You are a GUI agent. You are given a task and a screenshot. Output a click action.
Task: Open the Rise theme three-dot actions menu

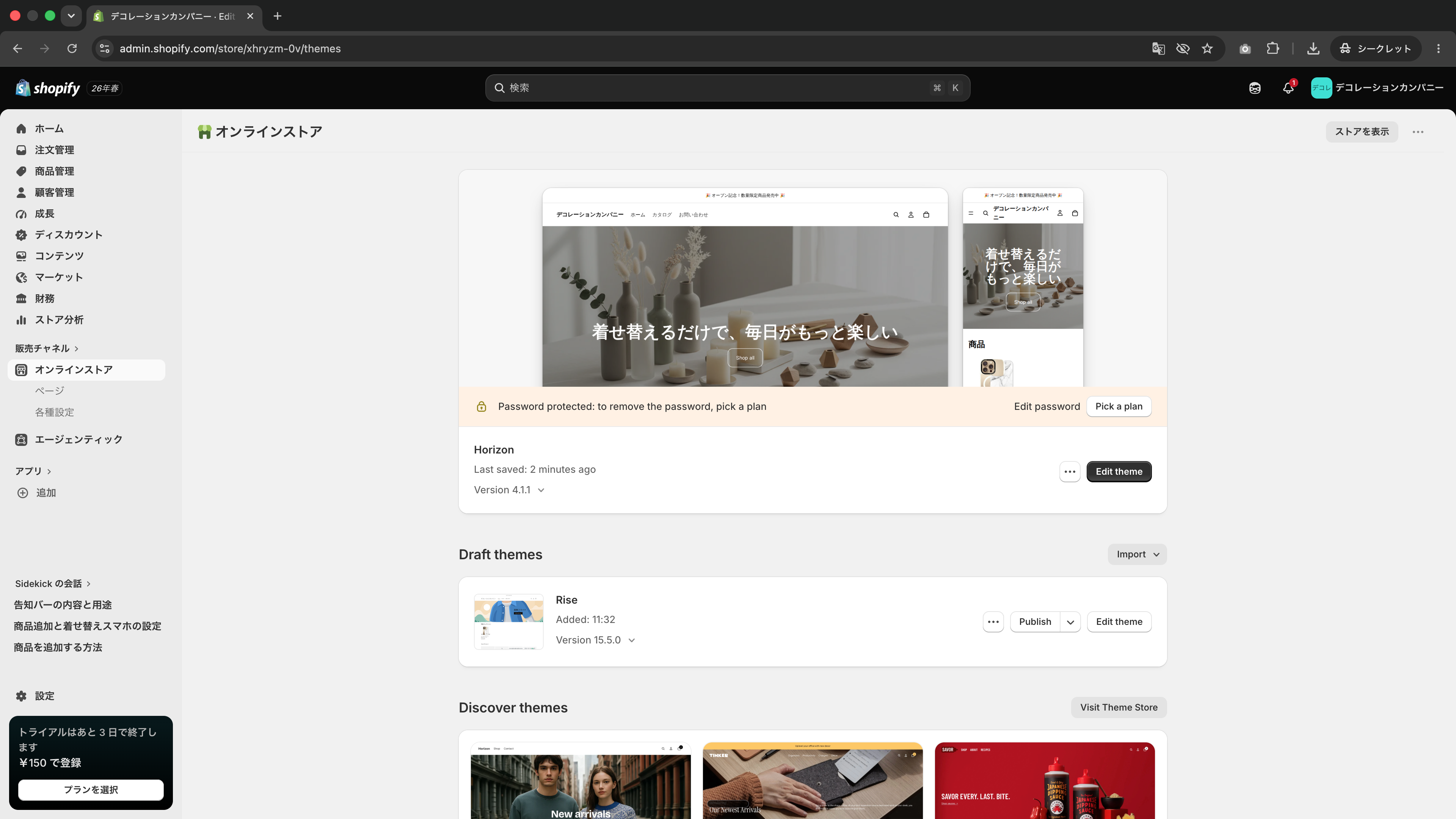coord(993,622)
